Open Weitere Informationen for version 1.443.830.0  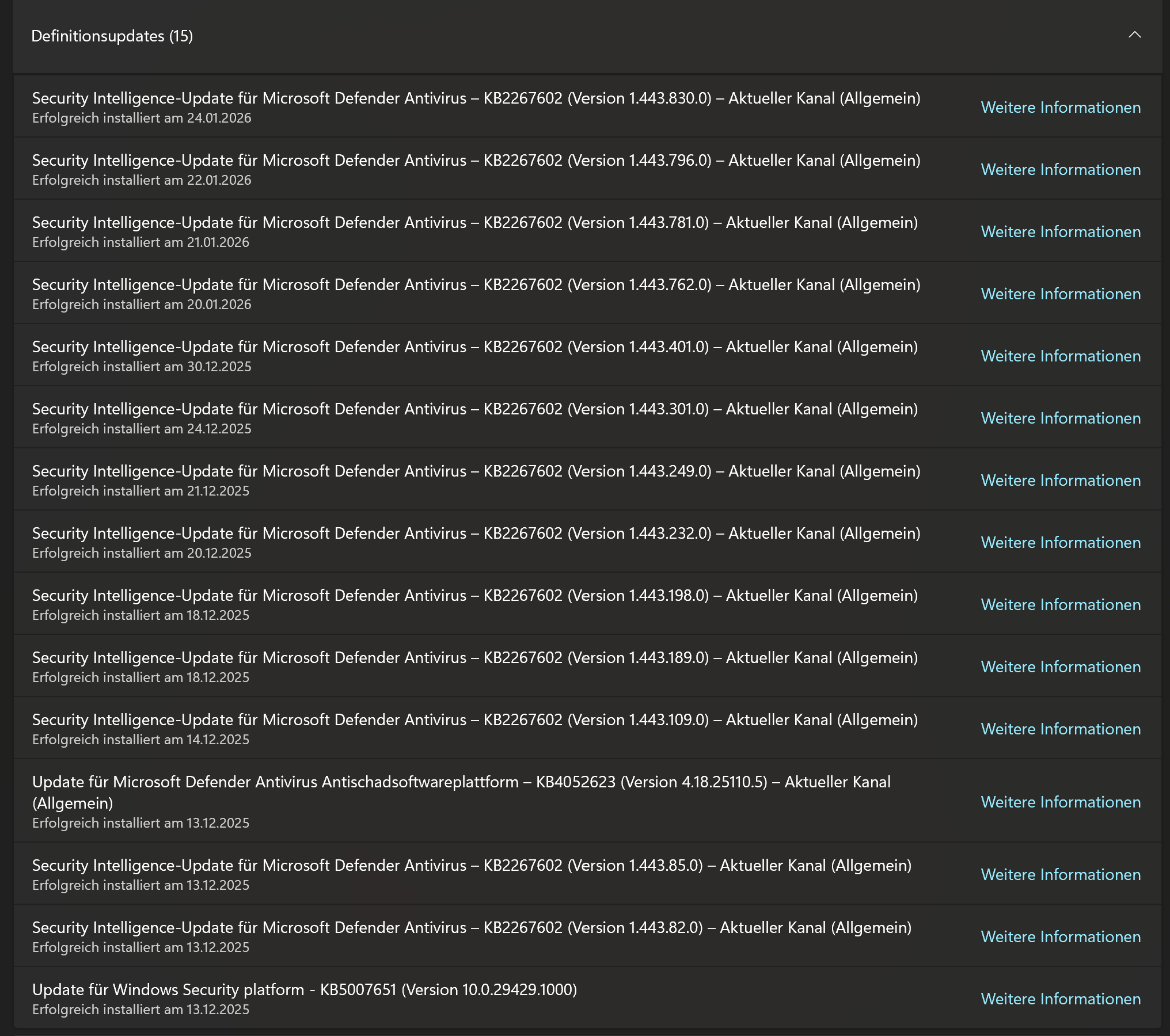(1060, 108)
